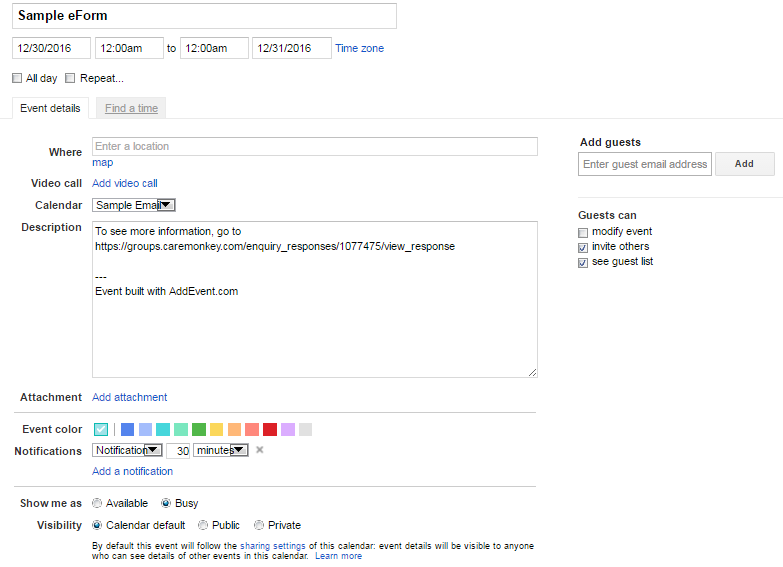Open the Find a time tab
The width and height of the screenshot is (783, 567).
coord(131,108)
